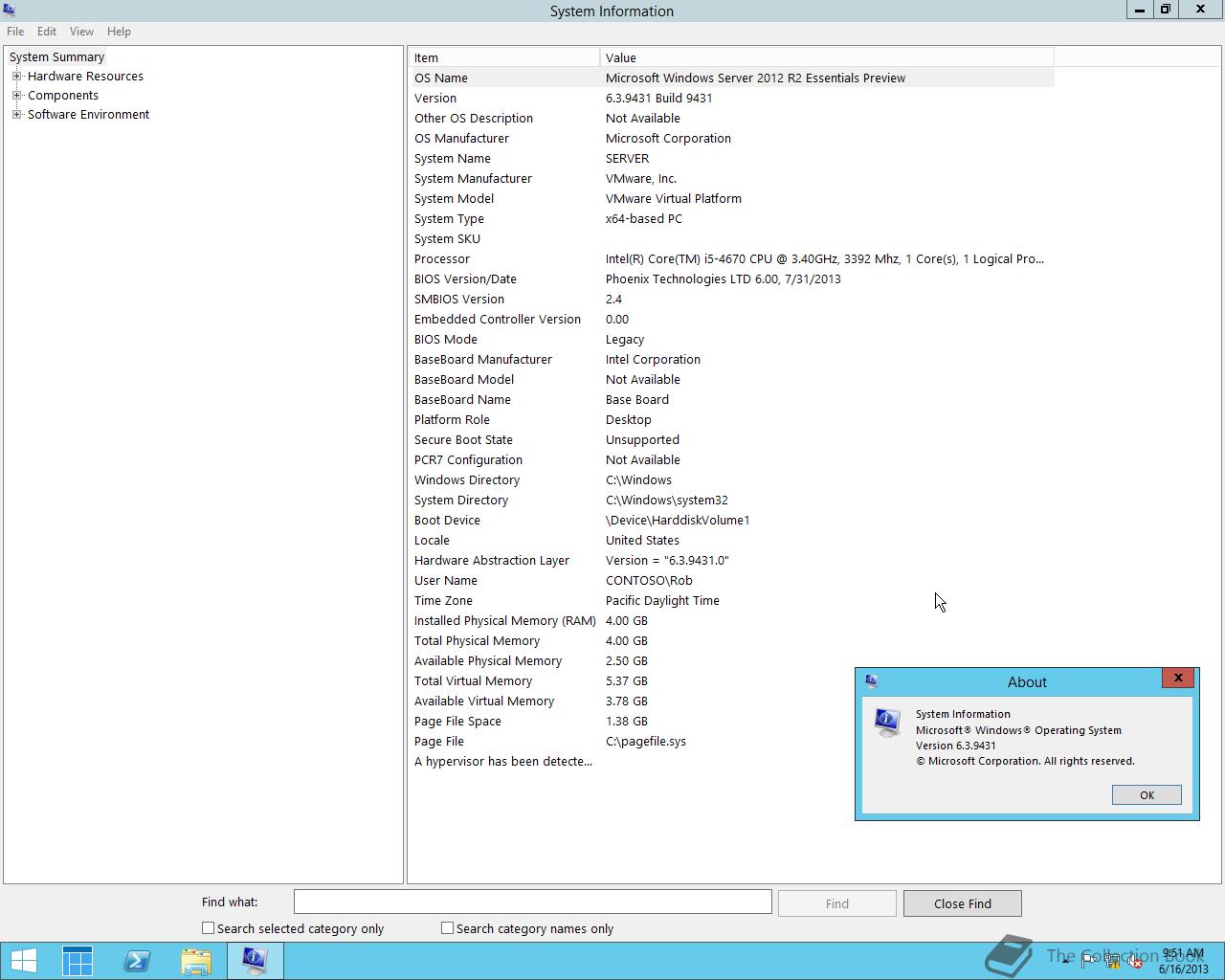The height and width of the screenshot is (980, 1225).
Task: Enable Search selected category only checkbox
Action: tap(208, 927)
